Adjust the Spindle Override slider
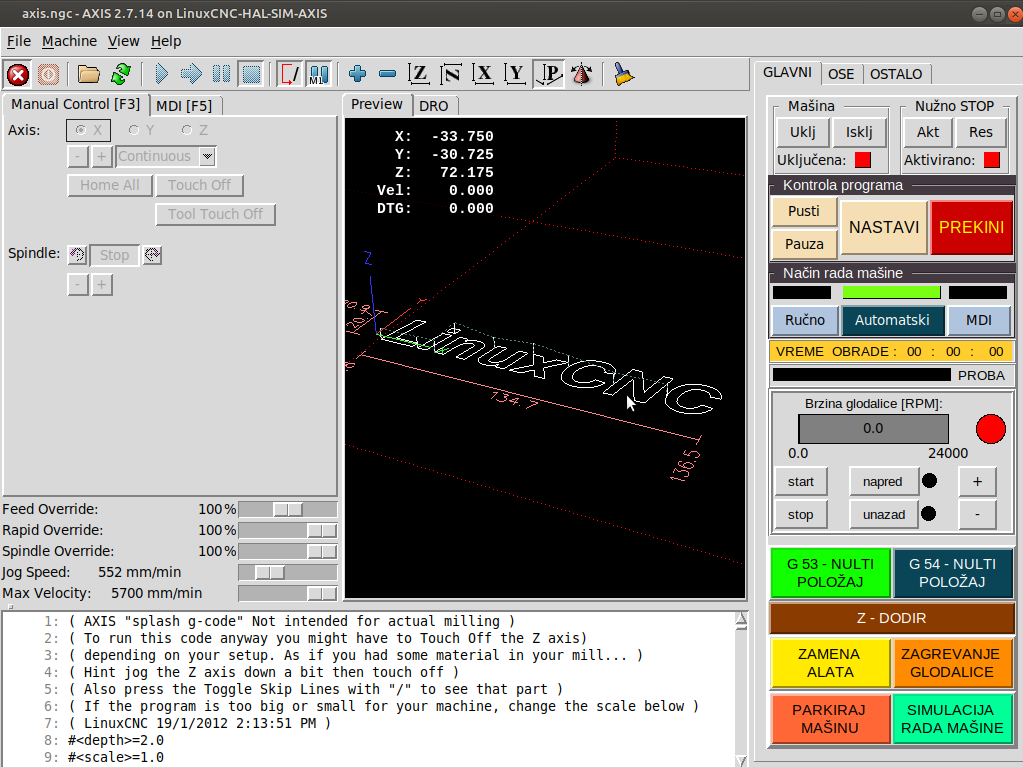Screen dimensions: 1023x768 [x=288, y=551]
